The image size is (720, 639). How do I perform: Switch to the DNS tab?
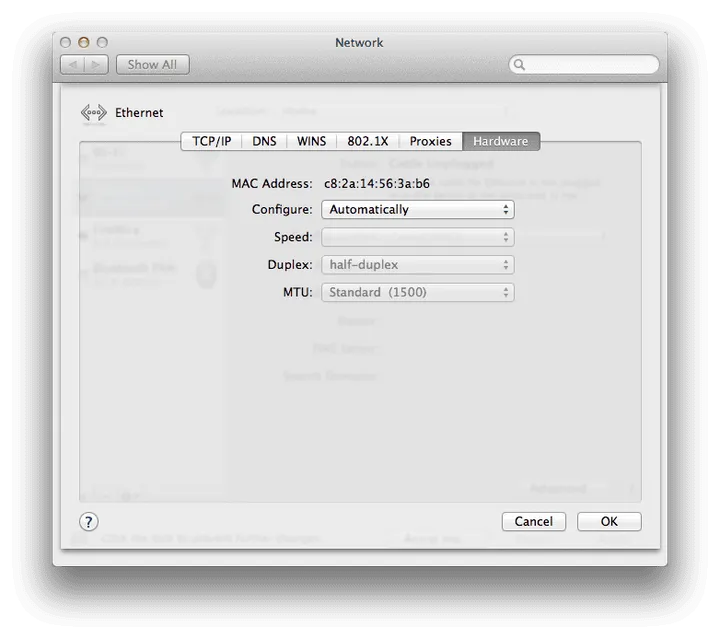pos(264,141)
